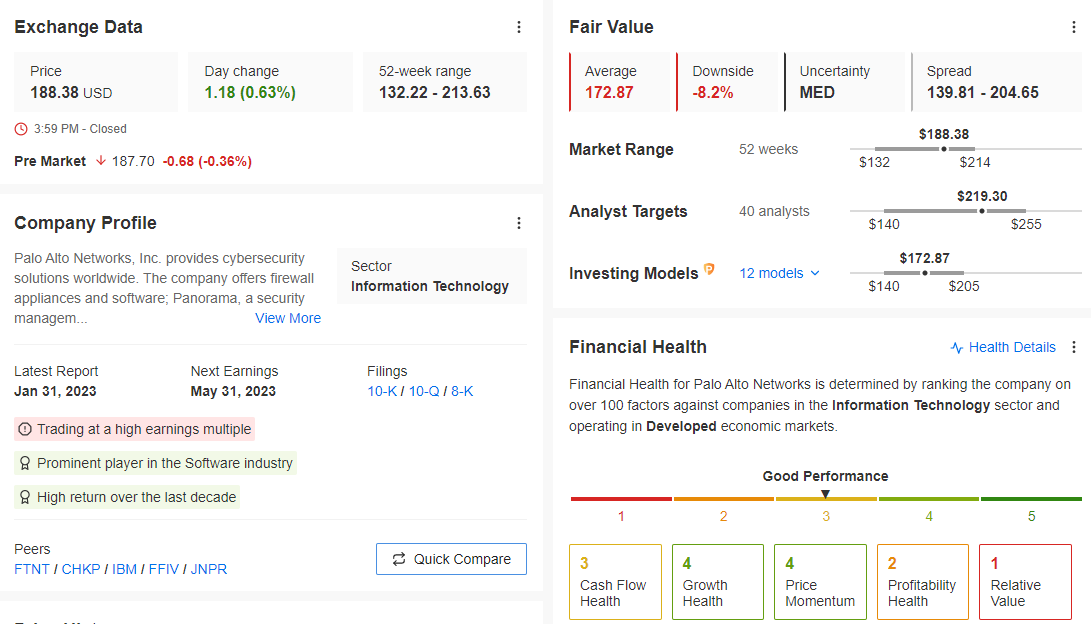1091x624 pixels.
Task: Click the 52 weeks text
Action: coord(769,150)
